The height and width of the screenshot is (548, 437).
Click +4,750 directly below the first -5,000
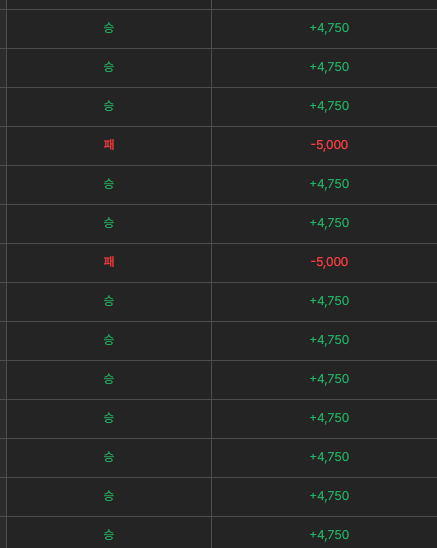coord(329,184)
